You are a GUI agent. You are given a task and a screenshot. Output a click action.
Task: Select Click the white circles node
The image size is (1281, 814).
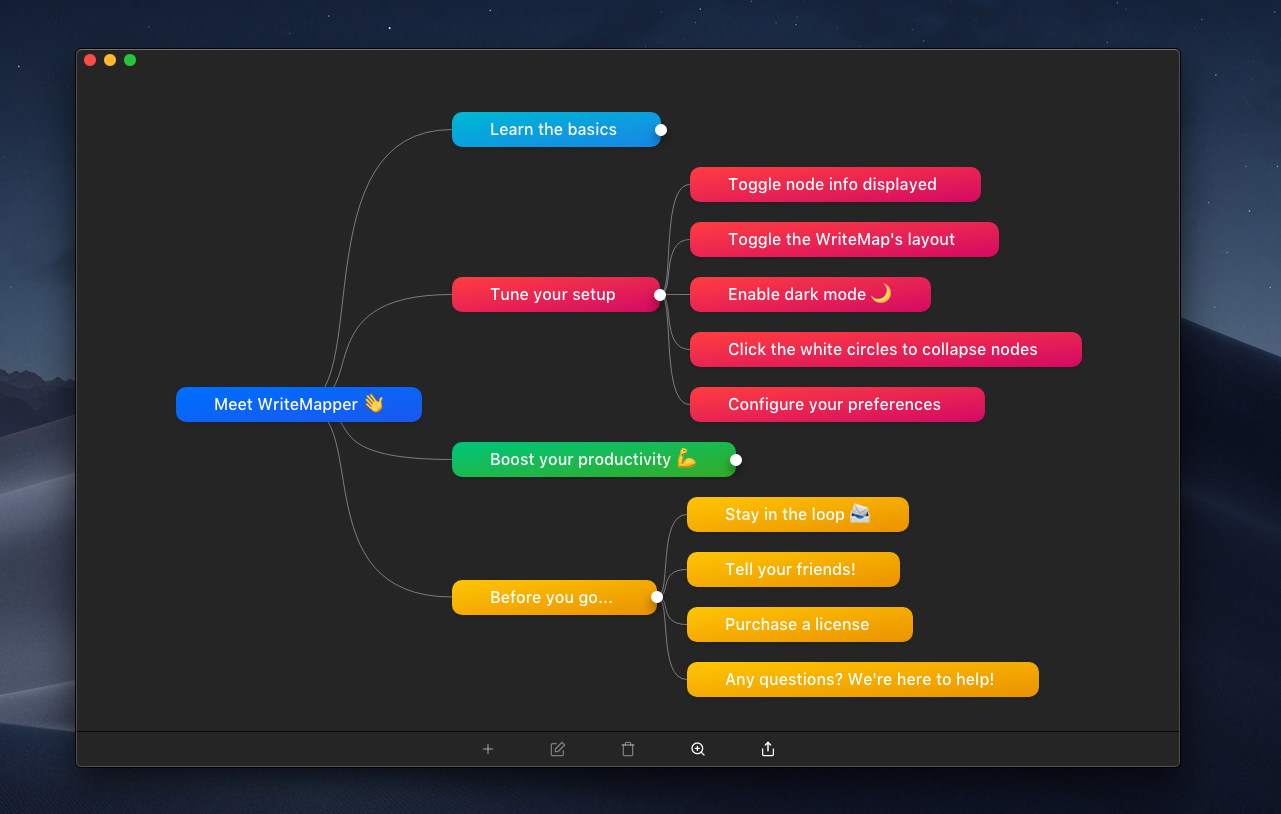pyautogui.click(x=886, y=349)
